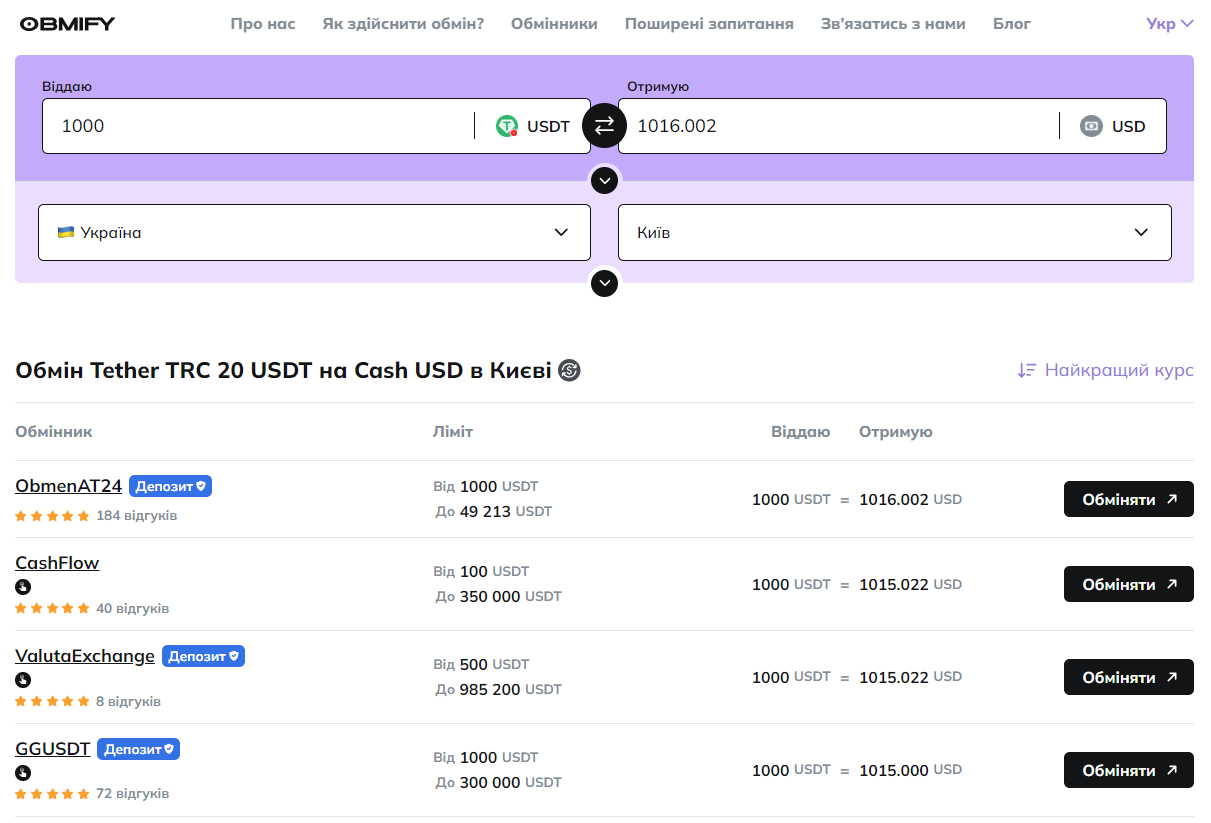
Task: Expand options with the chevron below the amount fields
Action: pyautogui.click(x=604, y=181)
